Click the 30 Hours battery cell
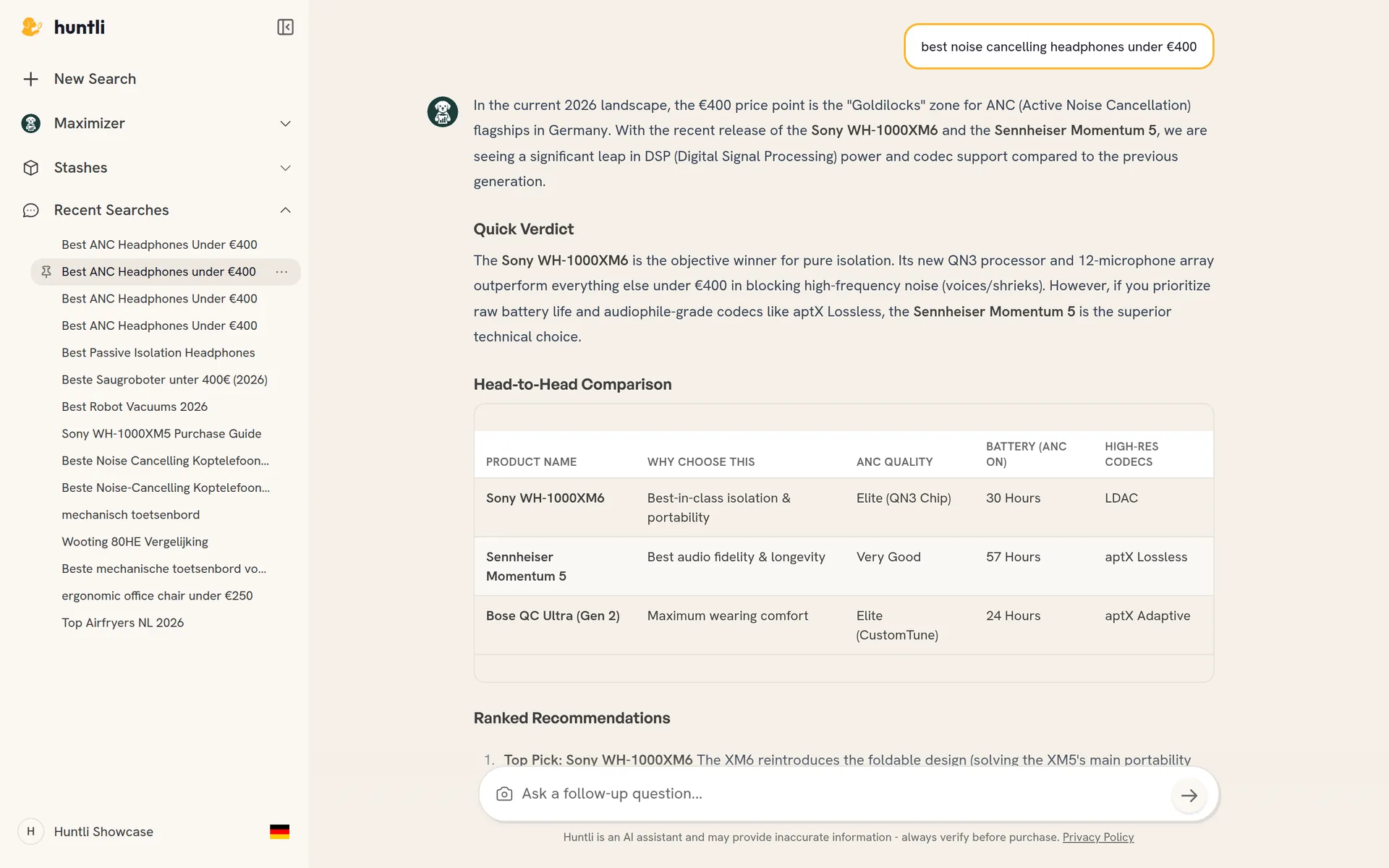The image size is (1389, 868). (1013, 498)
